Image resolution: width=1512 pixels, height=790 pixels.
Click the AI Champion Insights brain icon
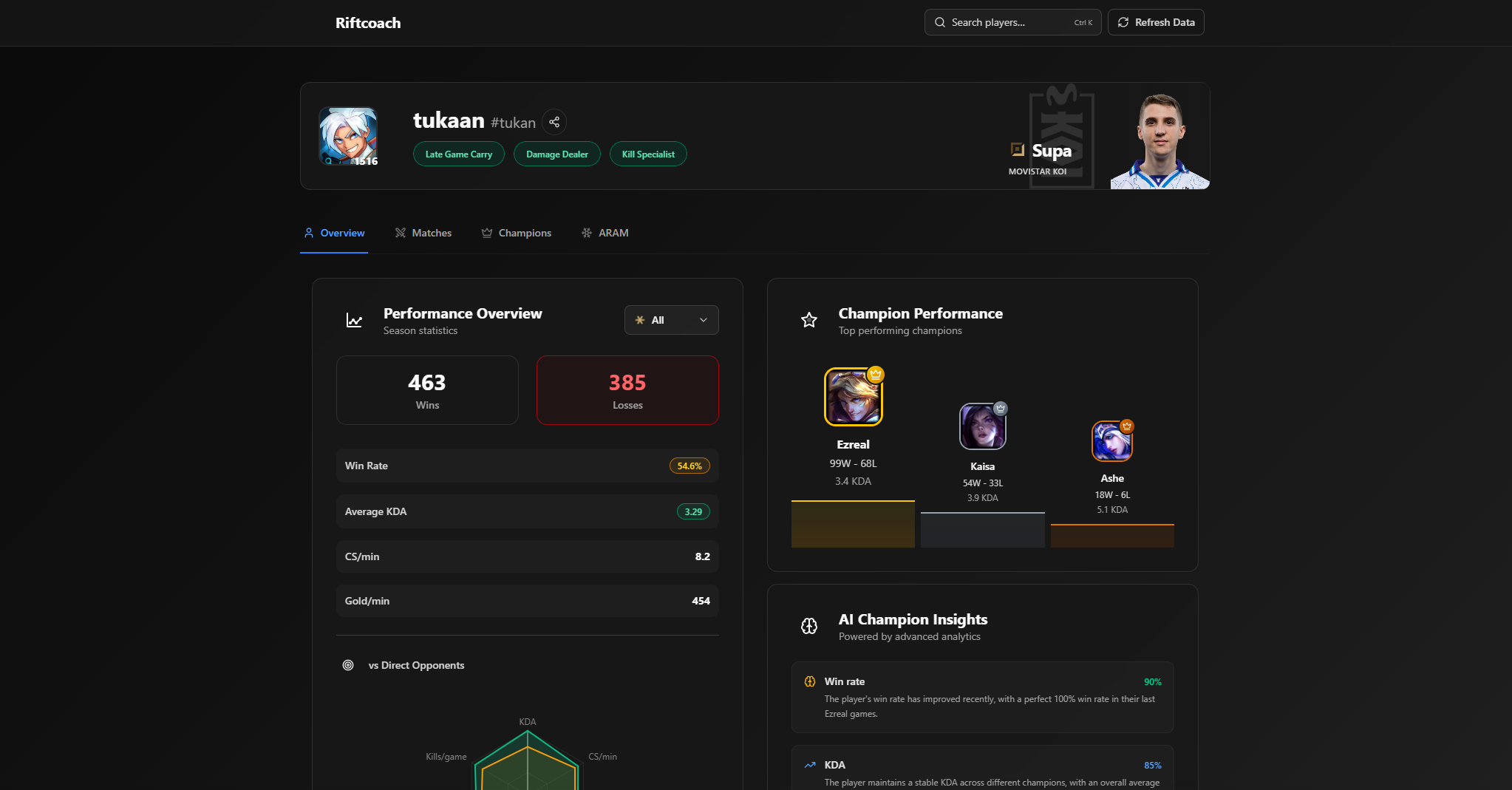809,626
